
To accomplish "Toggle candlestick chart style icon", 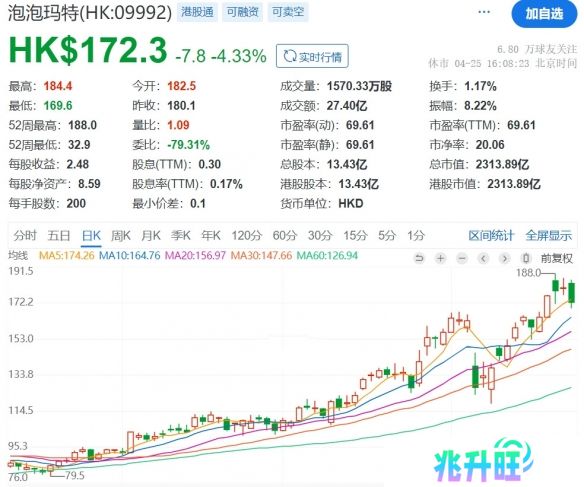I will (x=526, y=258).
